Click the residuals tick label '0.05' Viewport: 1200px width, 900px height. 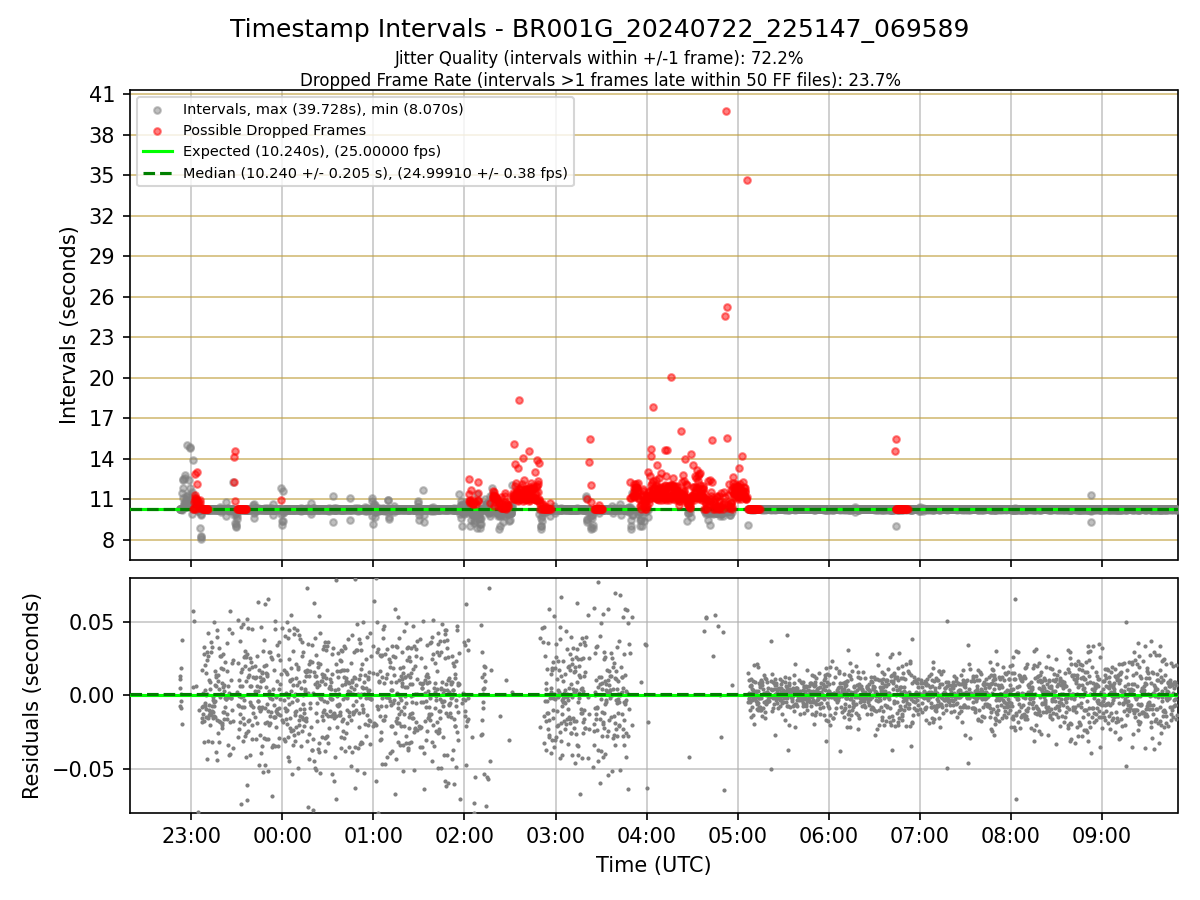click(92, 621)
